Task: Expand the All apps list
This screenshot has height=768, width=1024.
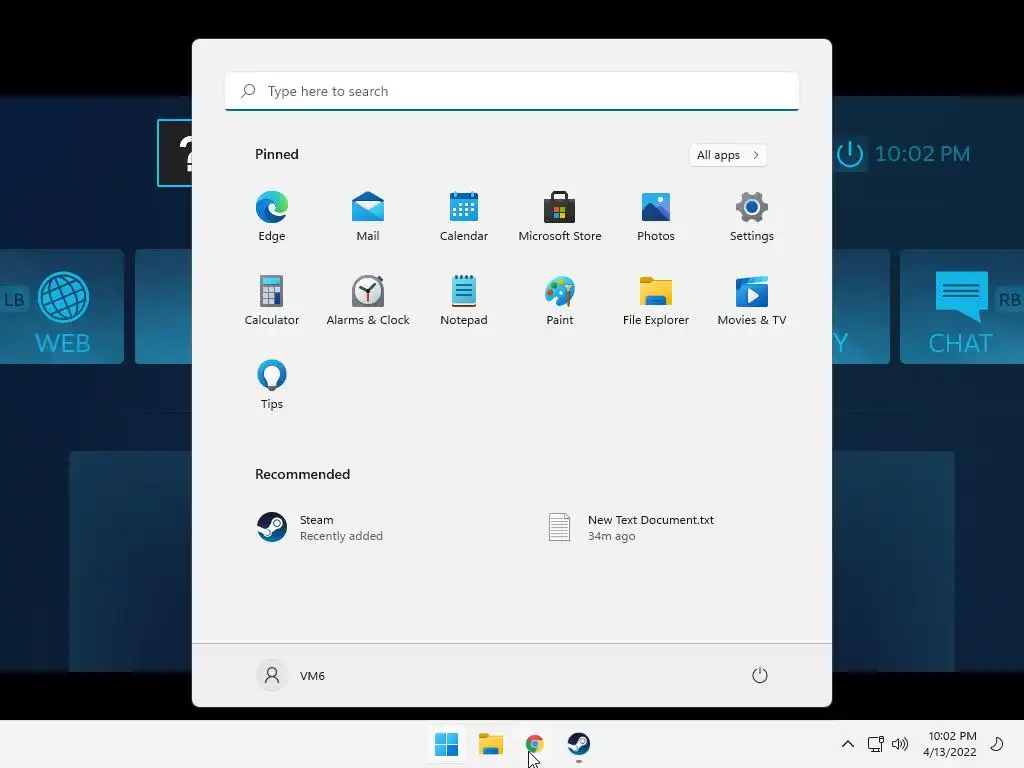Action: (x=728, y=155)
